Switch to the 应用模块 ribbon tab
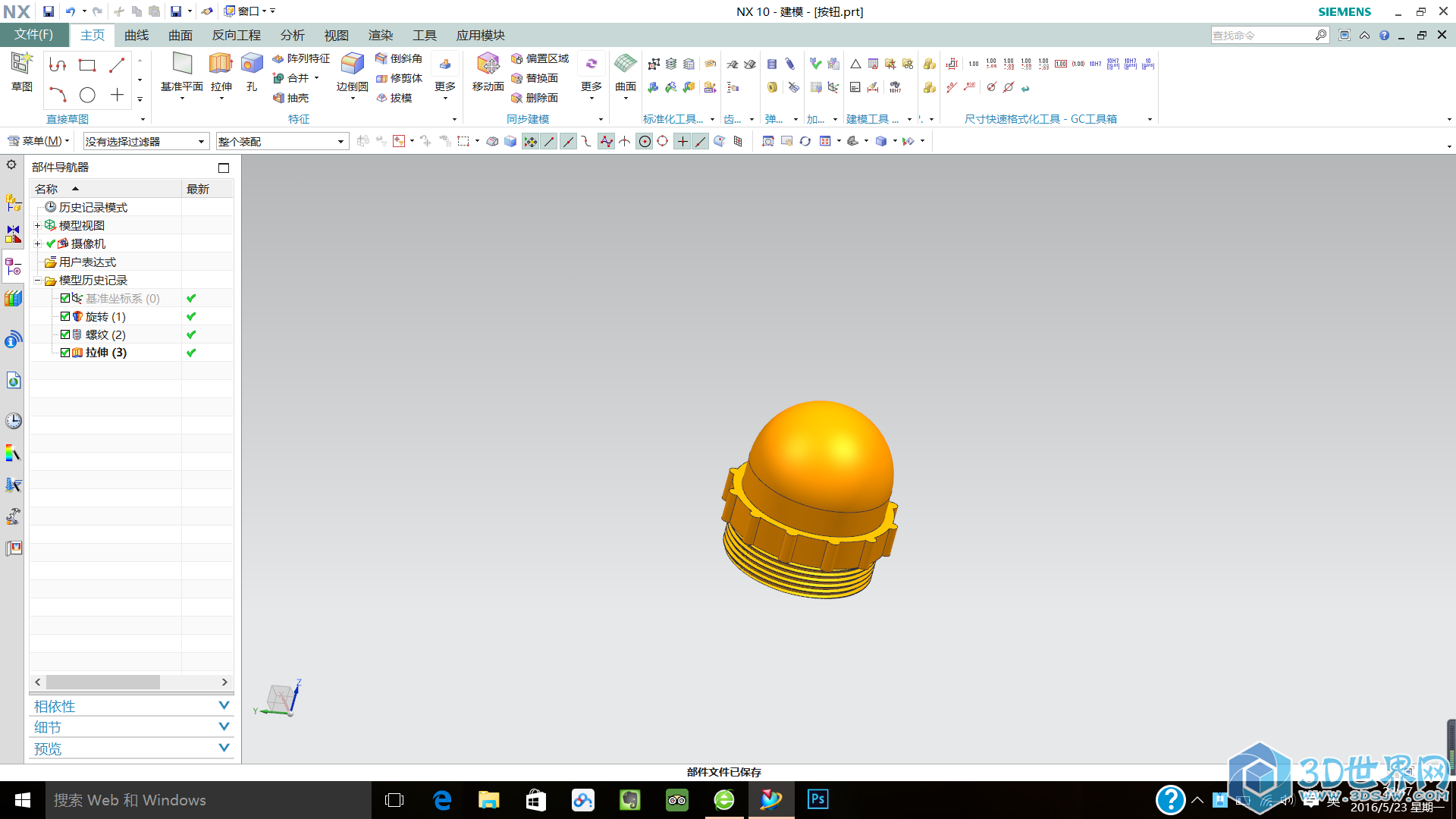 pyautogui.click(x=480, y=35)
